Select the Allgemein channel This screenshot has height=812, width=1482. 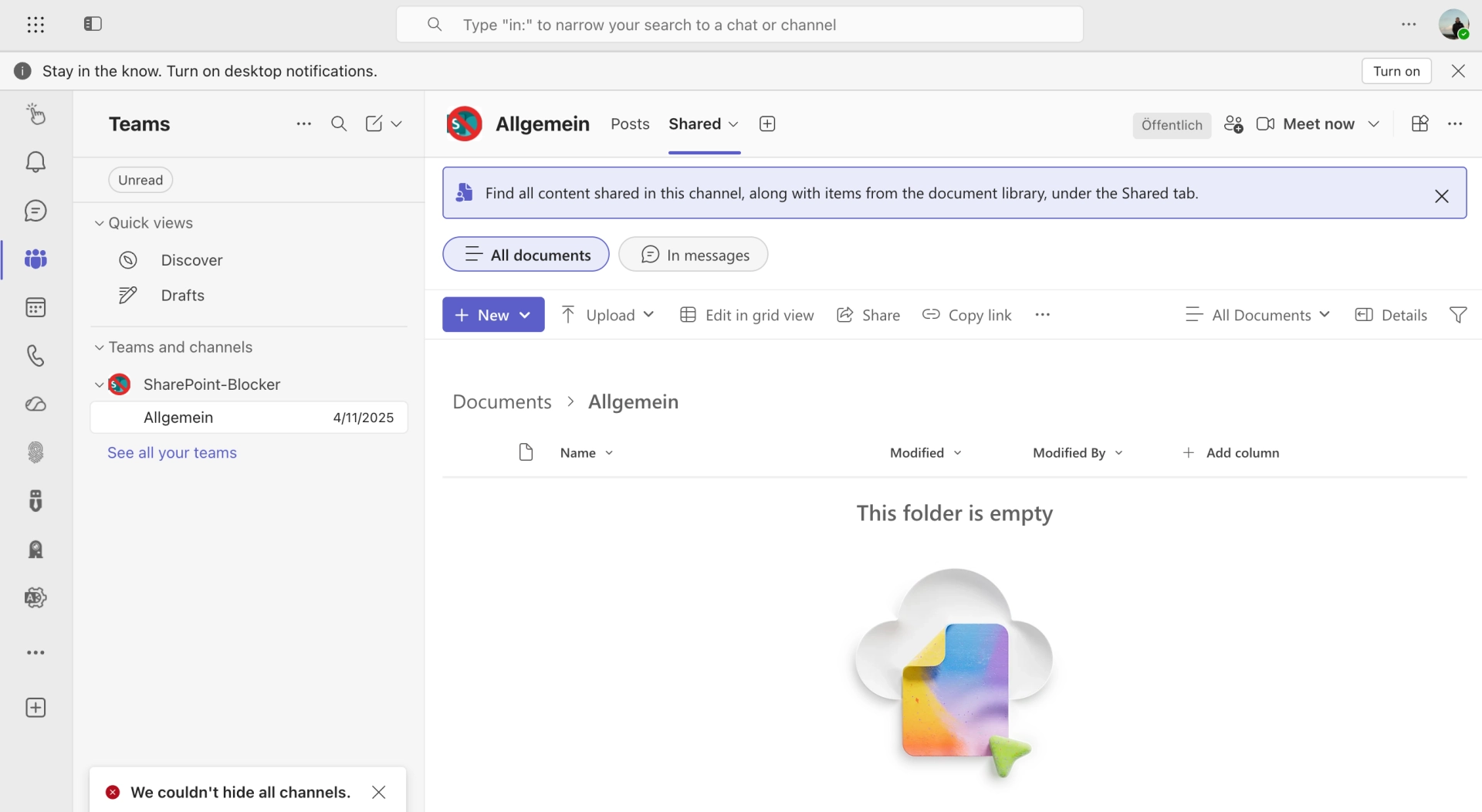tap(249, 418)
